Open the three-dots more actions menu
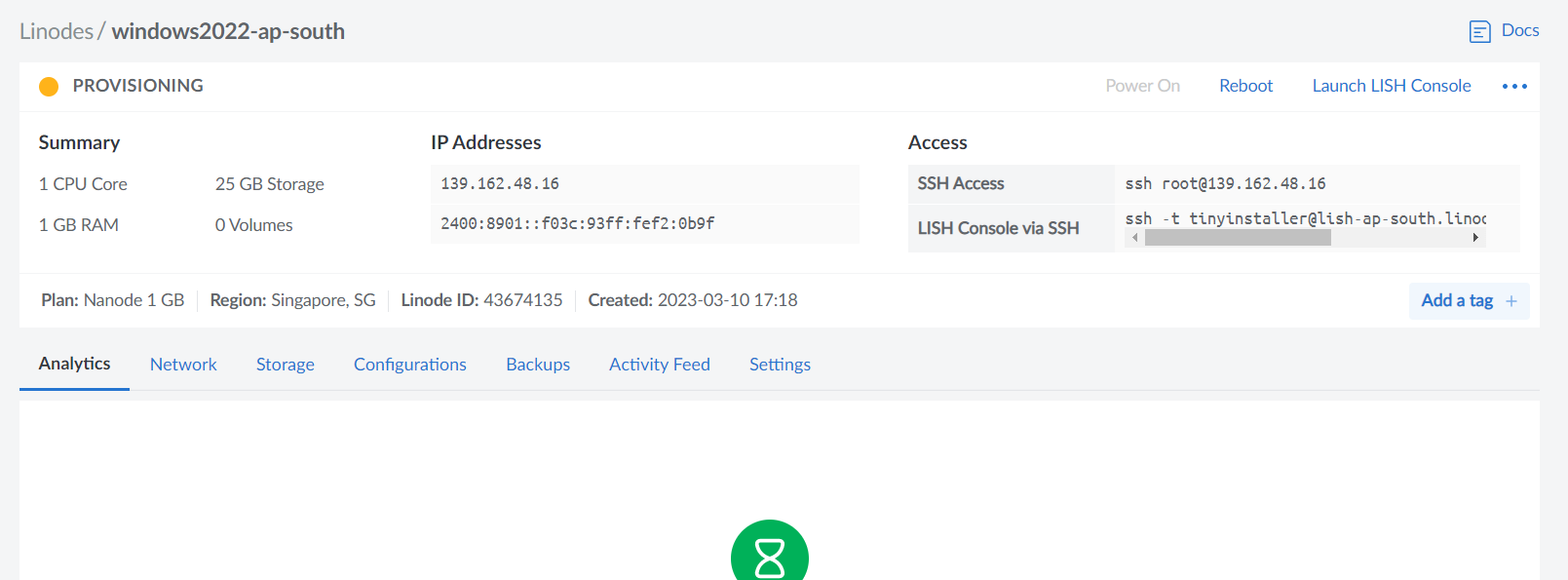 1513,87
